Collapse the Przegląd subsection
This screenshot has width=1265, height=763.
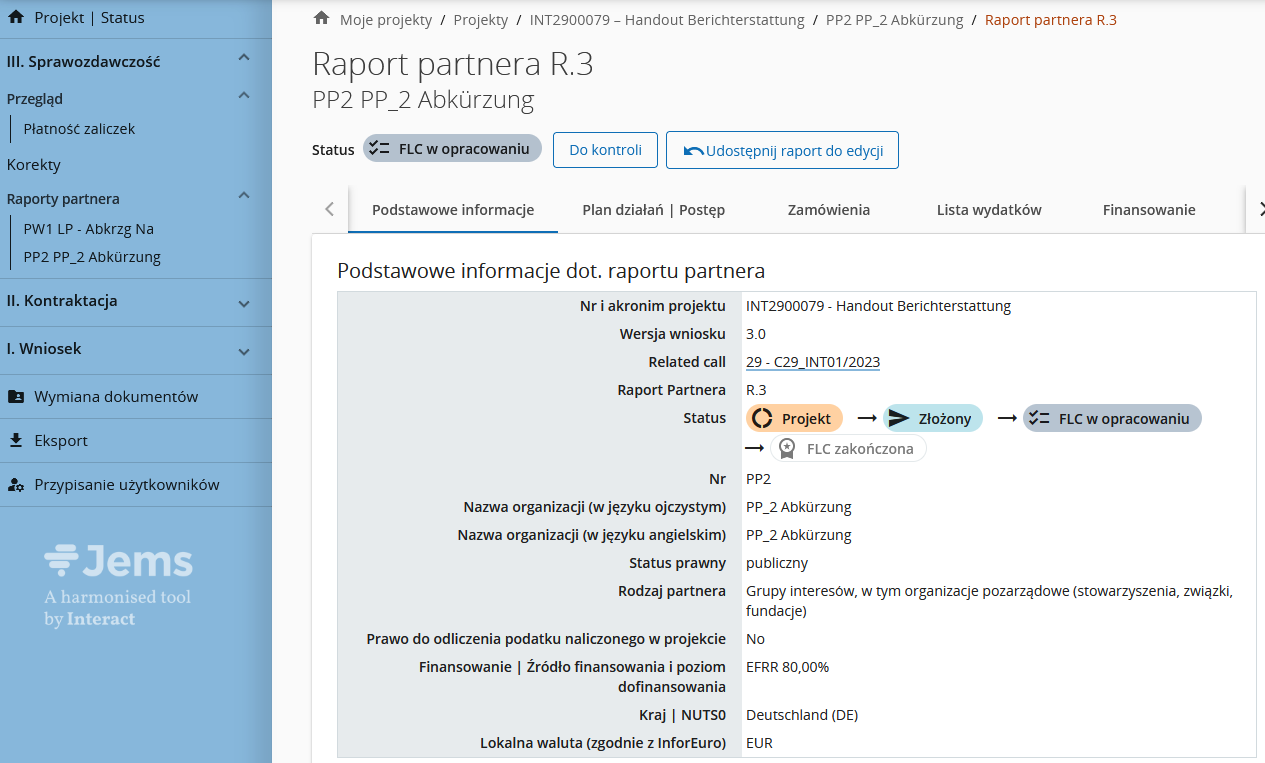(244, 97)
